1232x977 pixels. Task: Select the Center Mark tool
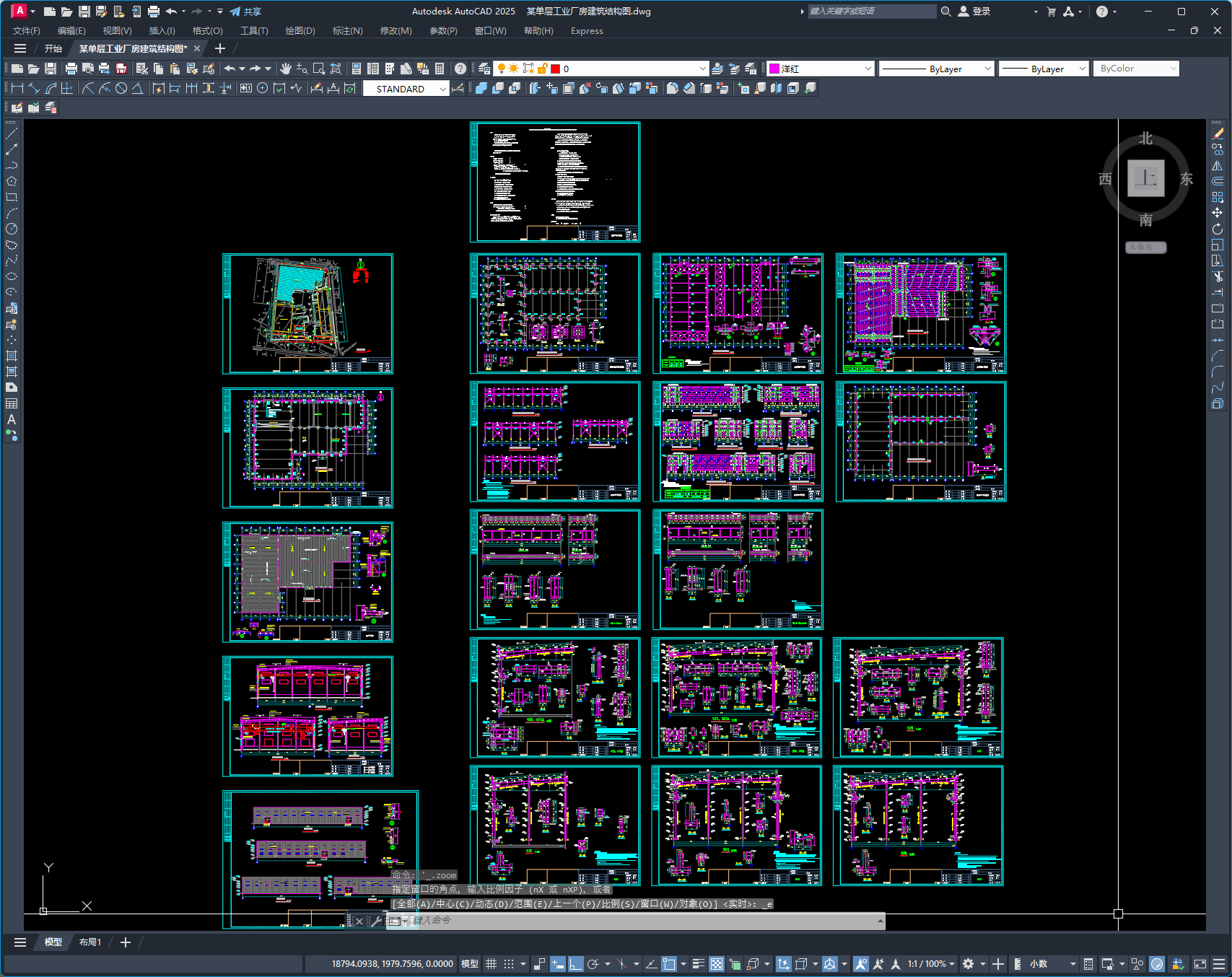(x=263, y=88)
